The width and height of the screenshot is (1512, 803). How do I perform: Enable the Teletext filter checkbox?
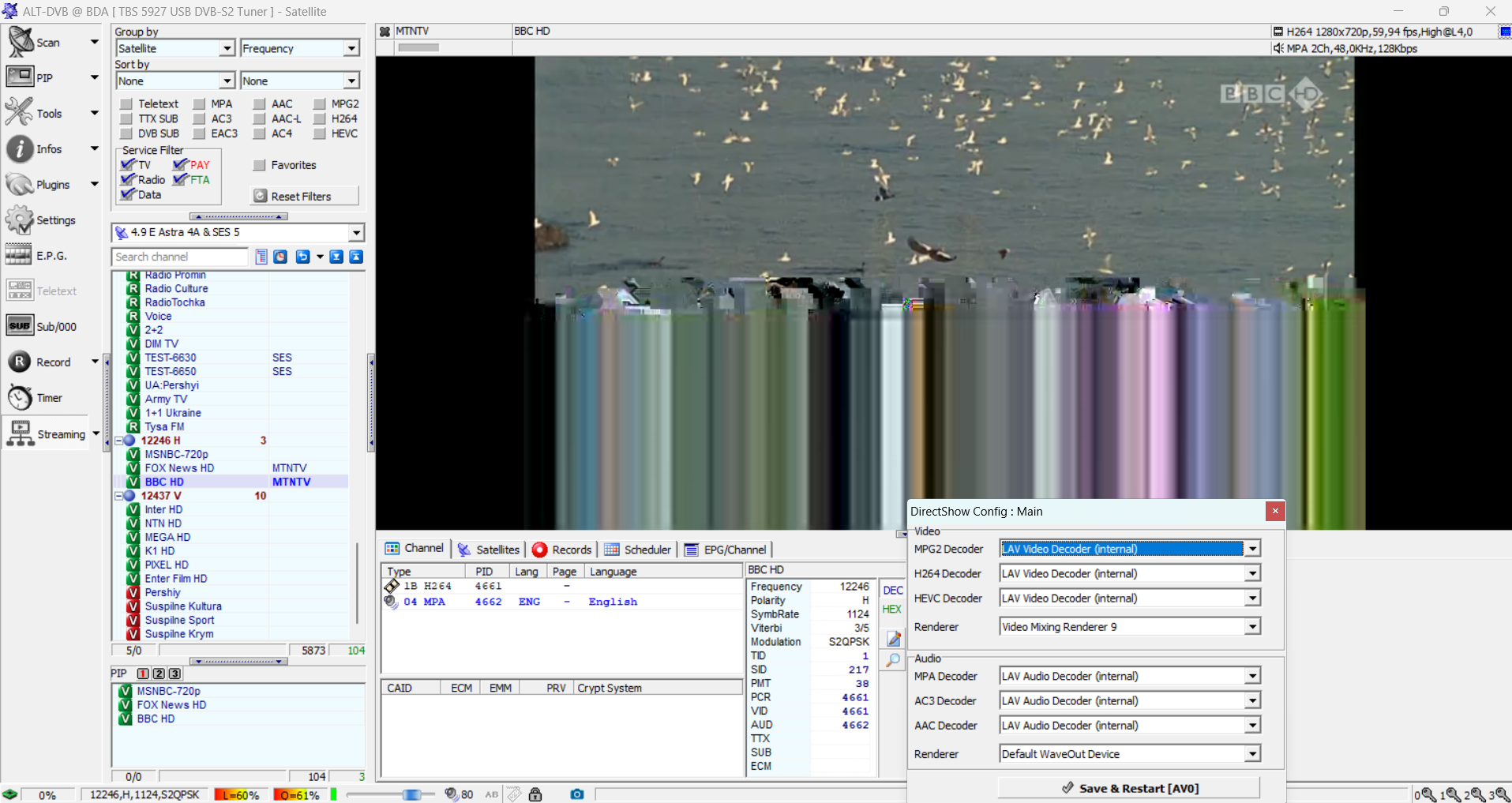point(126,104)
